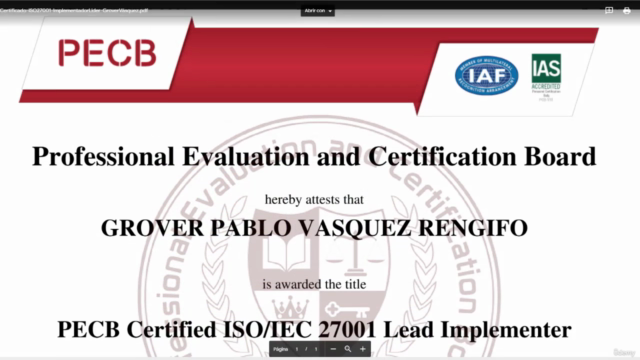Click the 'Página' label in page toolbar
This screenshot has height=360, width=640.
[281, 349]
